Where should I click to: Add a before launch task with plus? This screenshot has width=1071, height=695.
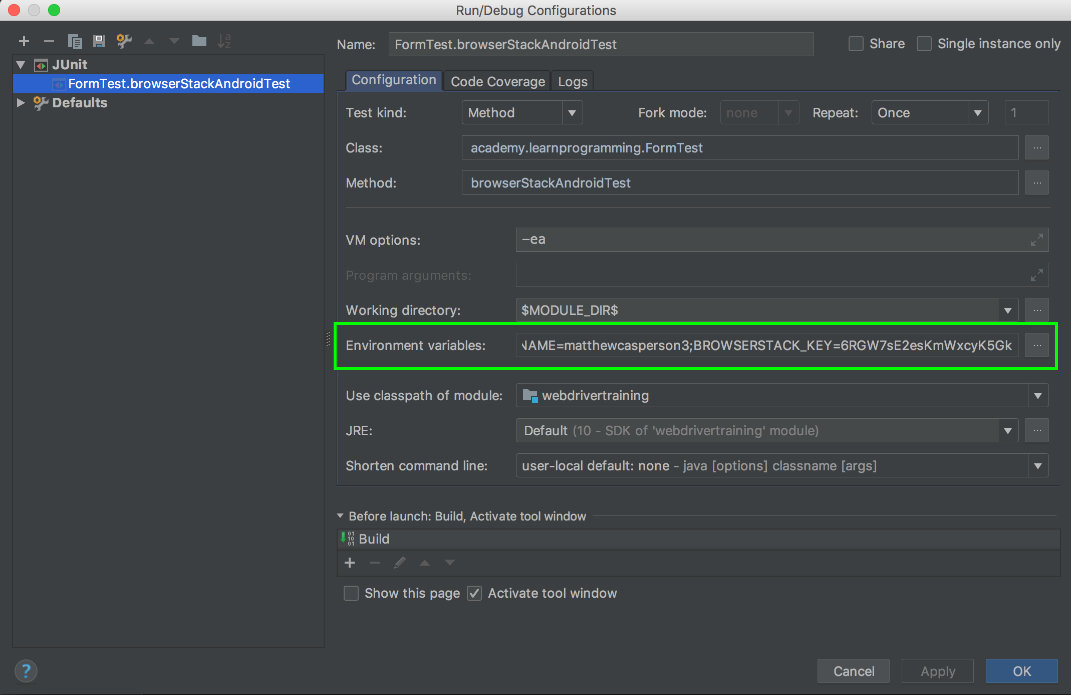[350, 563]
